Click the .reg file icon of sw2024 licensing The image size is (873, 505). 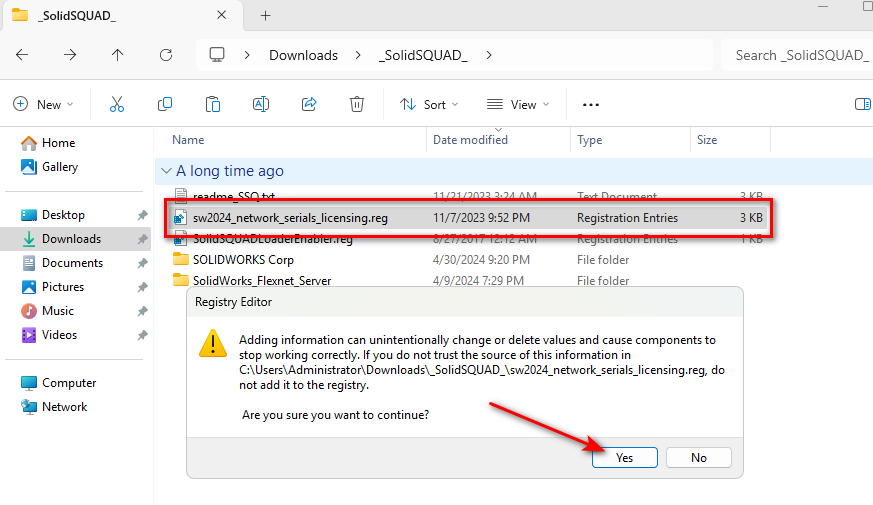(x=180, y=218)
